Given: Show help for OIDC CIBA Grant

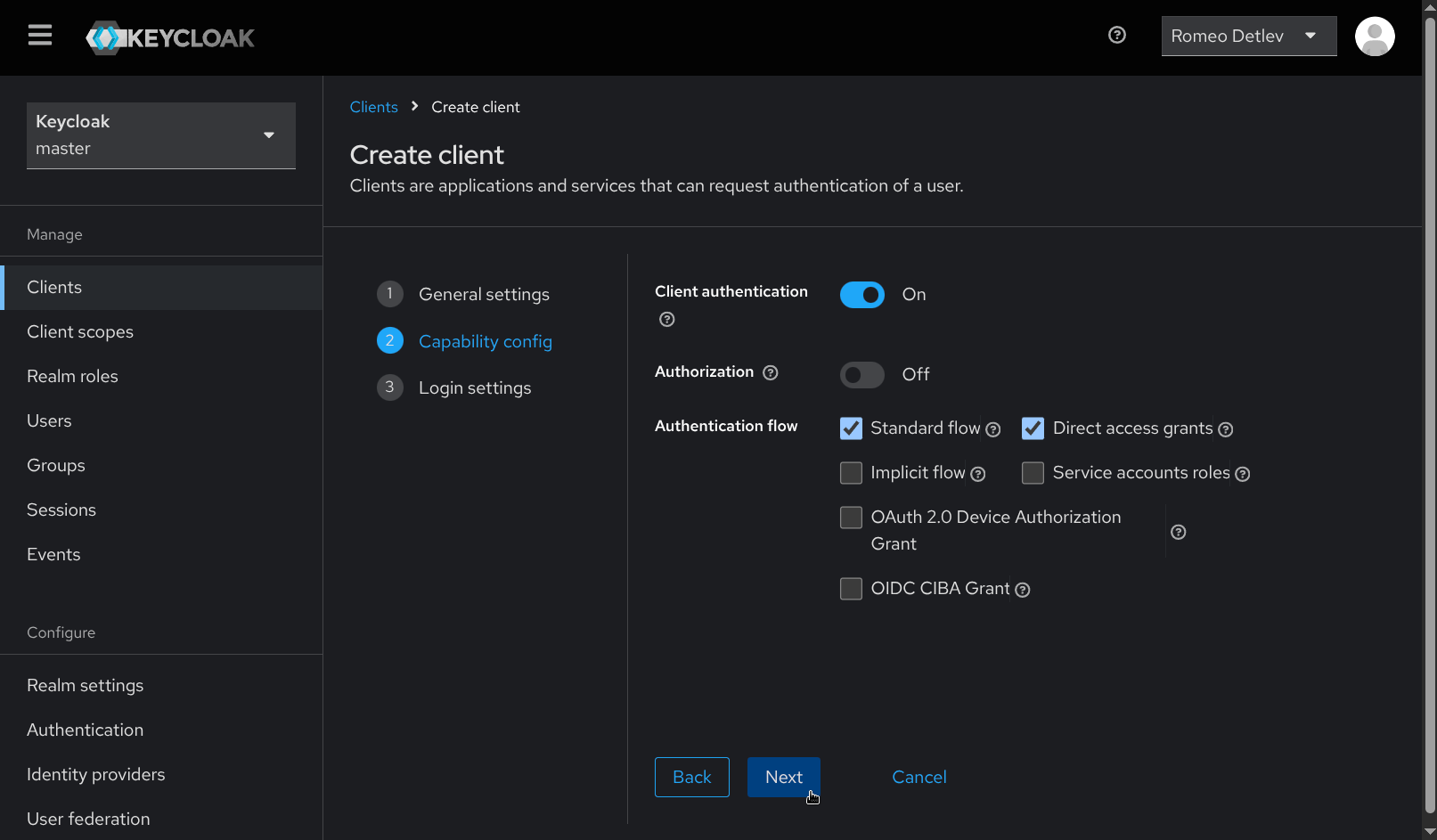Looking at the screenshot, I should click(1023, 590).
